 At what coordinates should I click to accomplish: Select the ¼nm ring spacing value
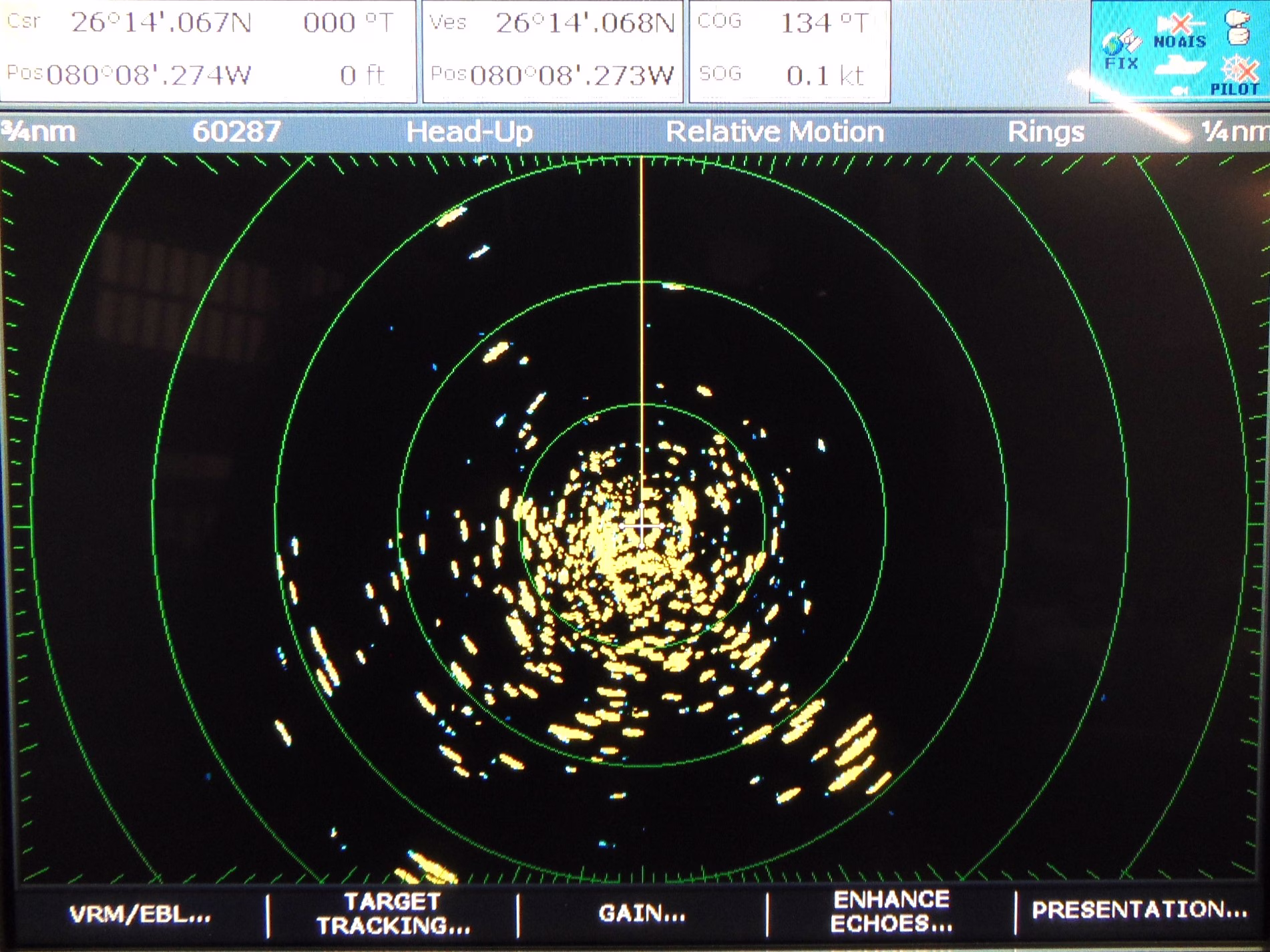[1235, 132]
